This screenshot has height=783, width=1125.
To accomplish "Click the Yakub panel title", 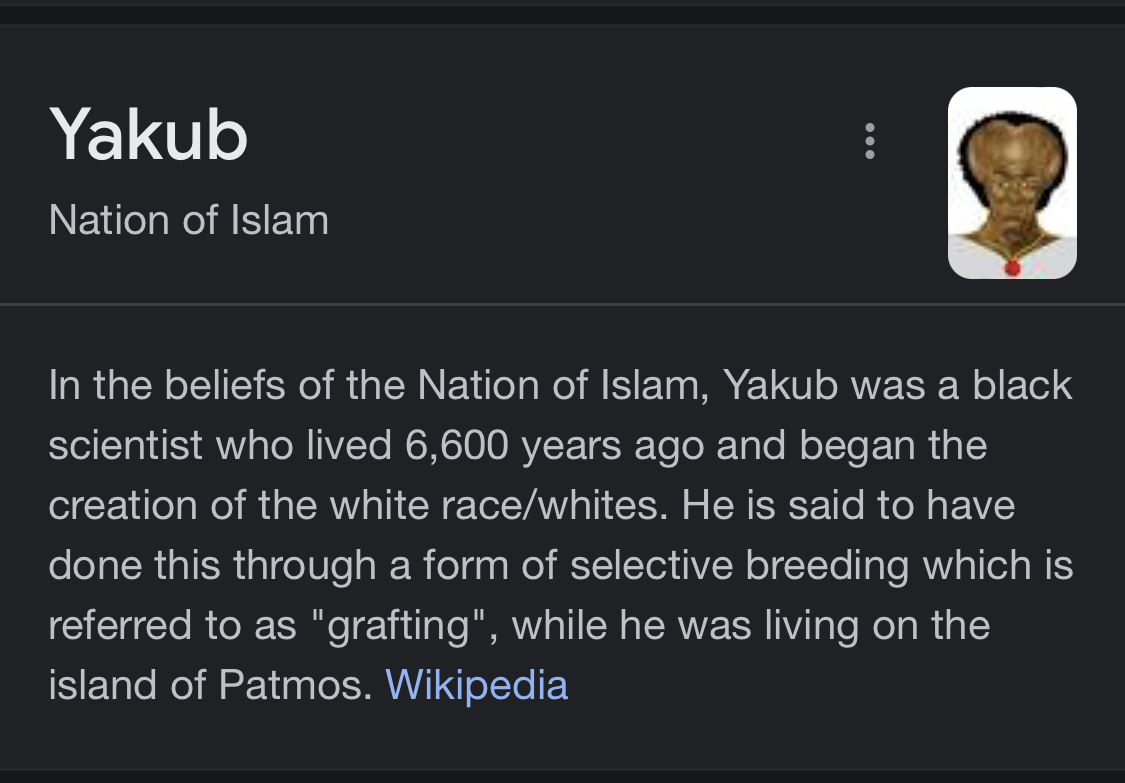I will (x=148, y=135).
